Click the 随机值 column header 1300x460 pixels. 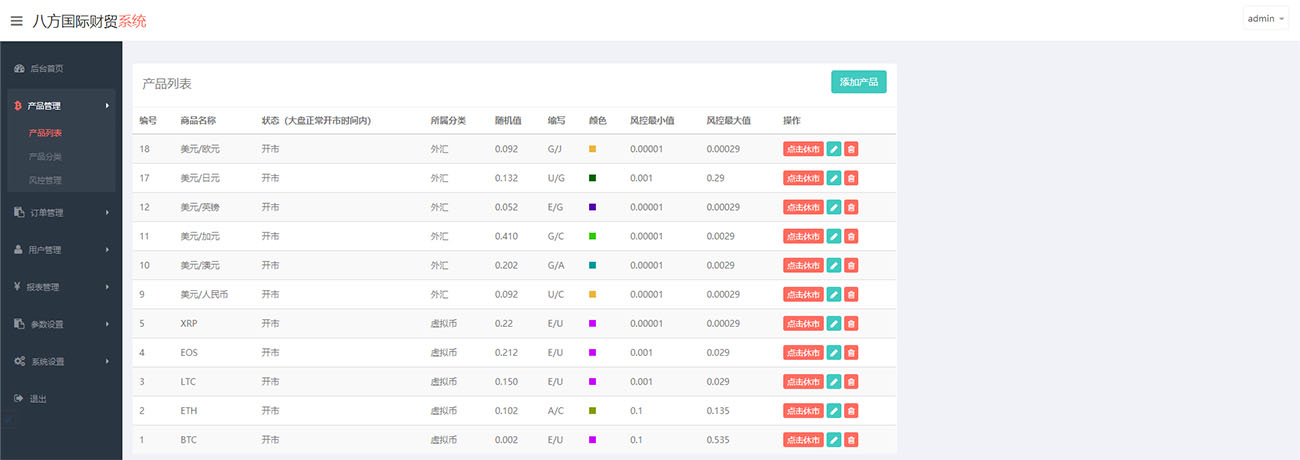click(508, 120)
